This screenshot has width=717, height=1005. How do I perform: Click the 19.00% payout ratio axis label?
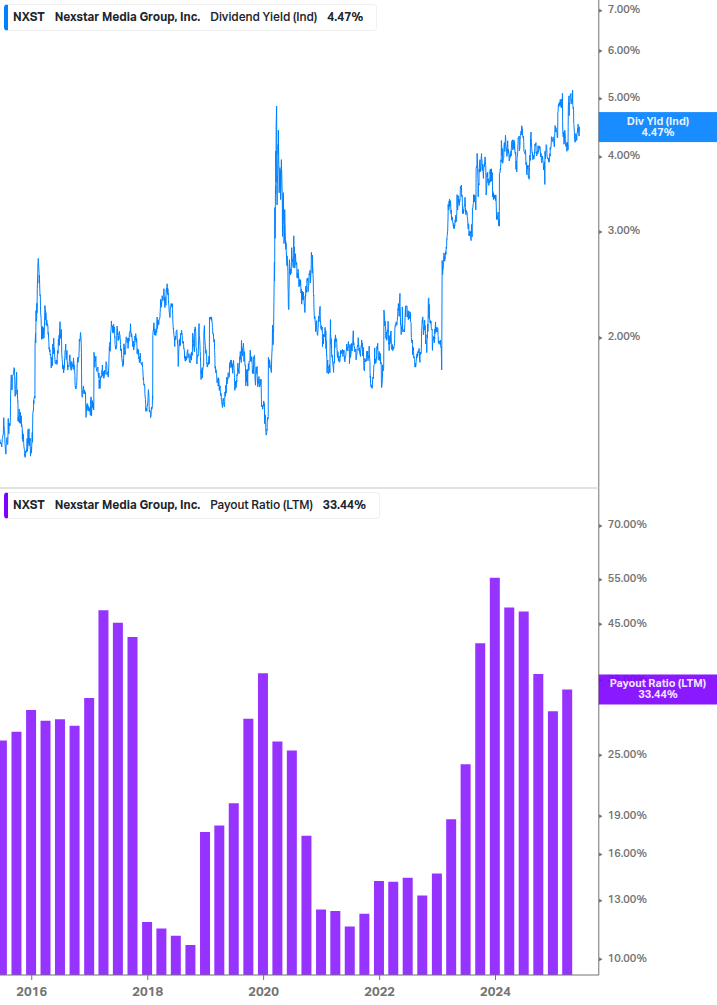[627, 815]
